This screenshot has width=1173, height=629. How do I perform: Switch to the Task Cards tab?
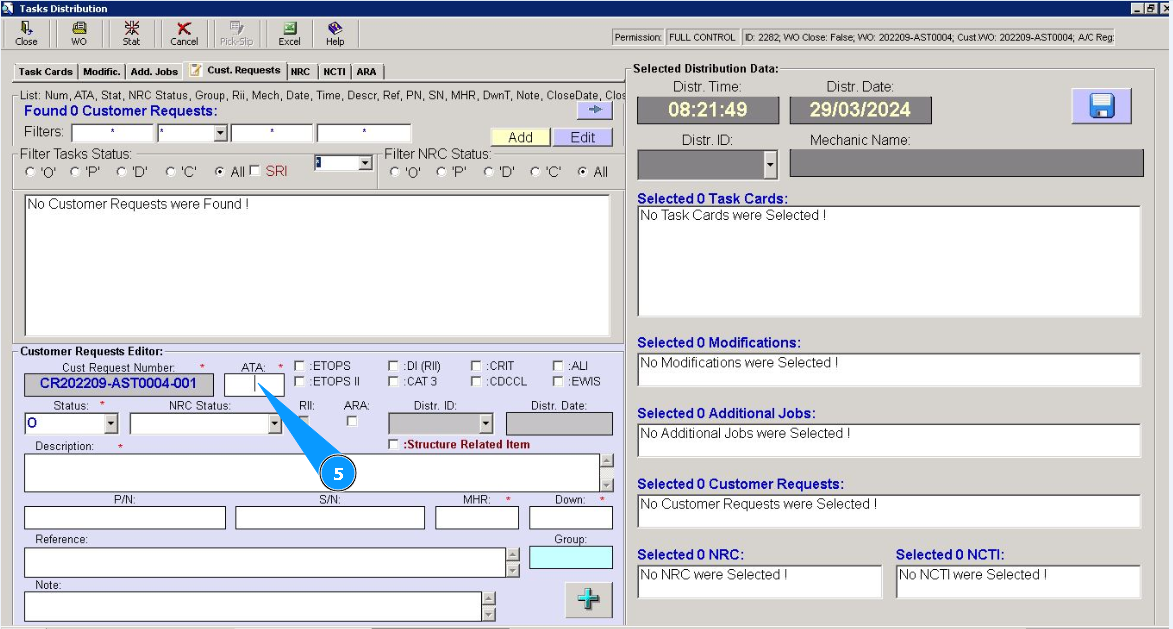click(46, 72)
